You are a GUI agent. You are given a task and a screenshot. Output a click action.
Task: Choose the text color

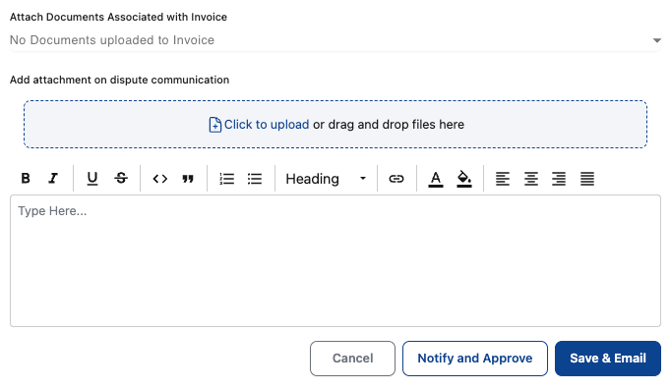436,179
